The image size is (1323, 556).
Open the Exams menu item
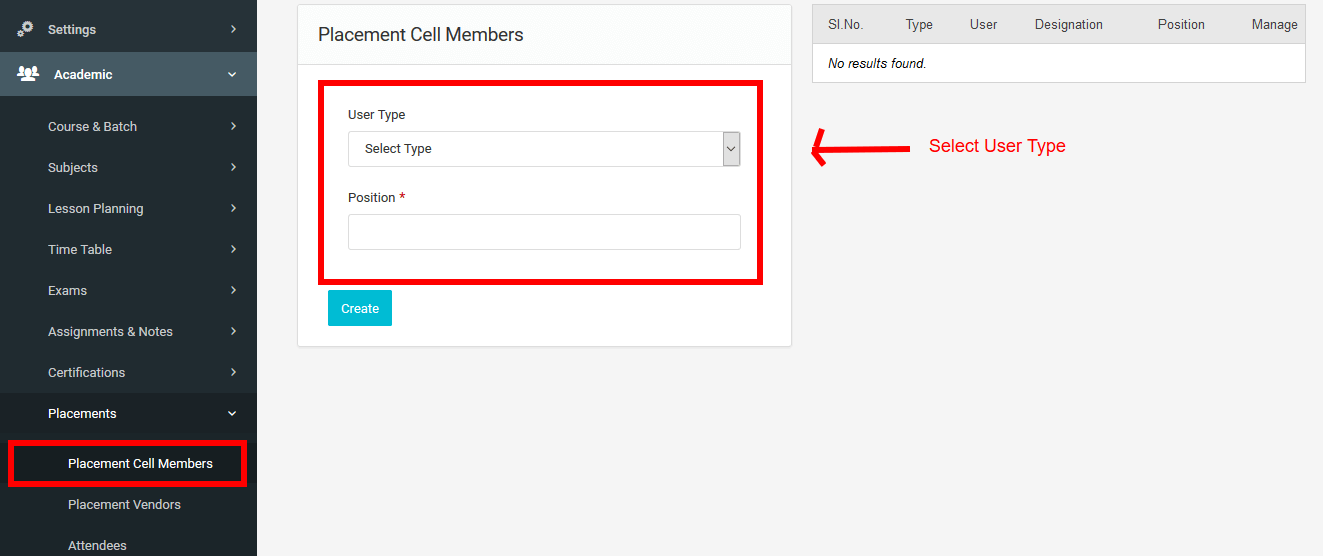(68, 290)
